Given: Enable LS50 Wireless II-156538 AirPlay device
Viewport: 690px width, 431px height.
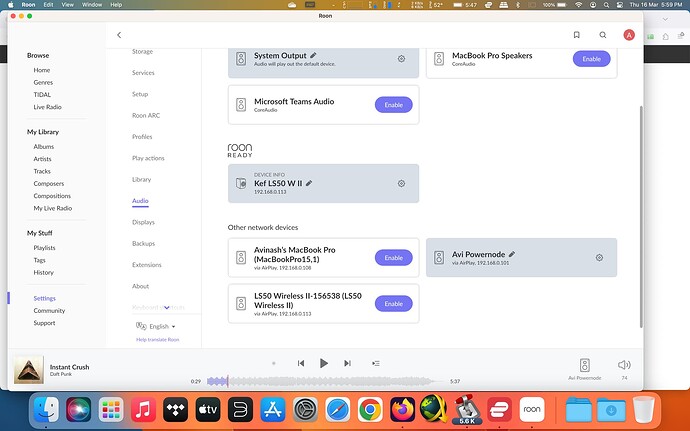Looking at the screenshot, I should (x=393, y=304).
